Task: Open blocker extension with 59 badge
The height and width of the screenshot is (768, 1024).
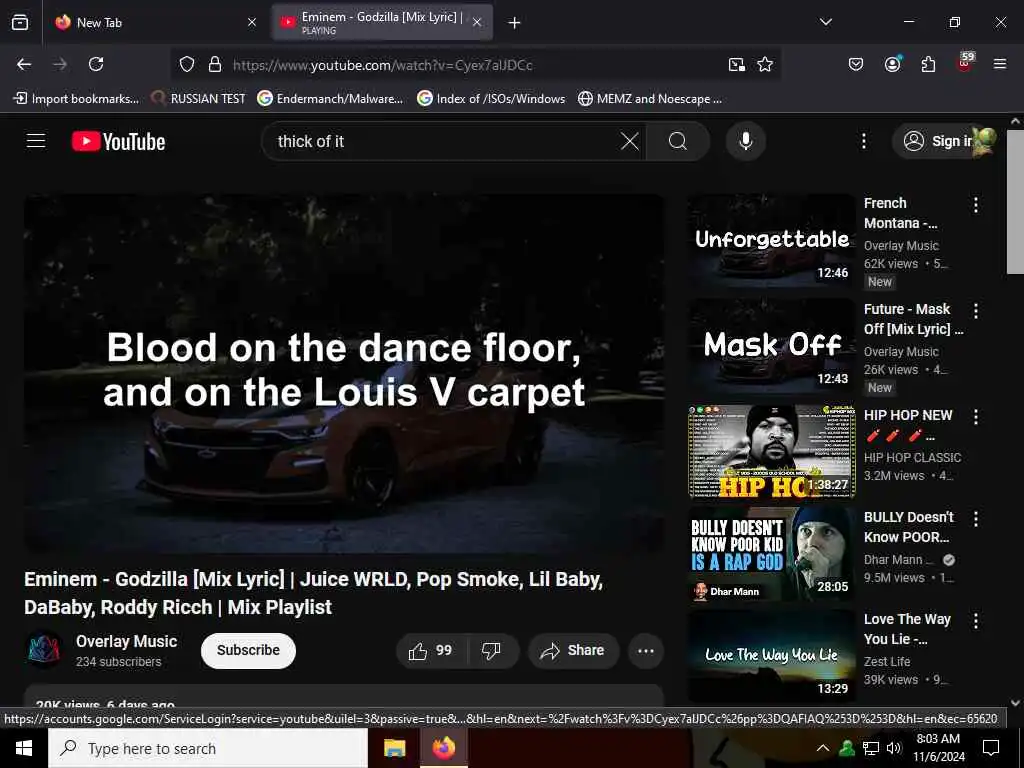Action: [965, 63]
